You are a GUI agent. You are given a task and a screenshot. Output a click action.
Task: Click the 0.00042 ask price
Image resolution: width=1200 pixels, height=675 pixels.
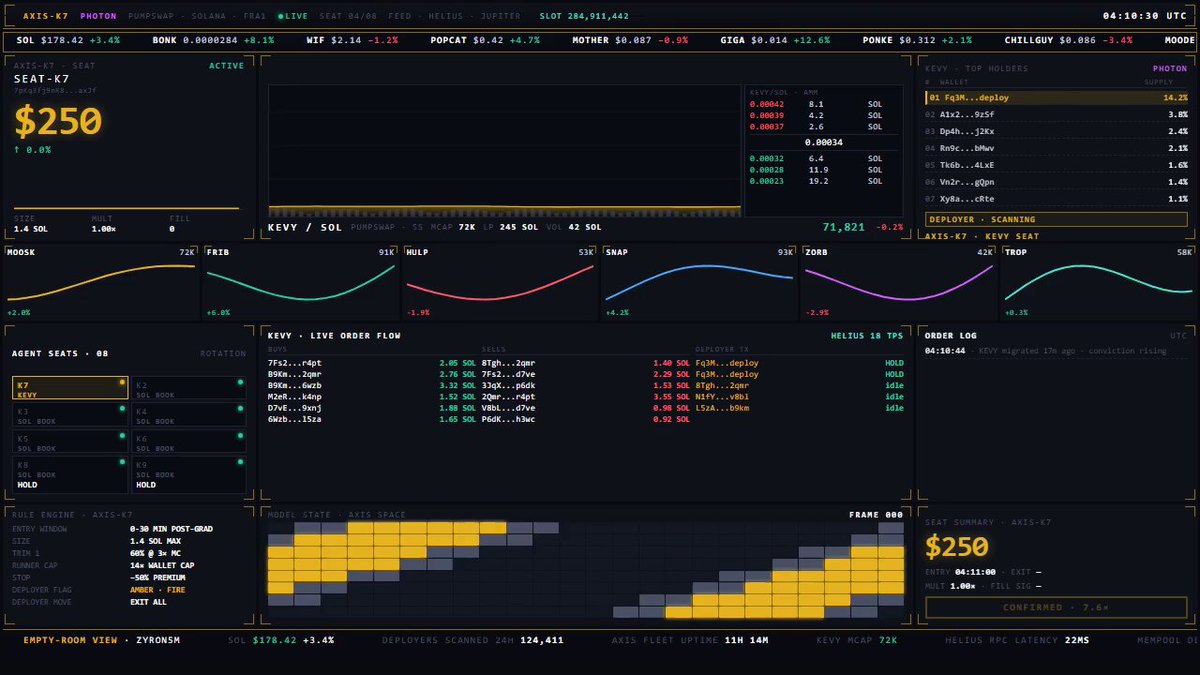(767, 104)
